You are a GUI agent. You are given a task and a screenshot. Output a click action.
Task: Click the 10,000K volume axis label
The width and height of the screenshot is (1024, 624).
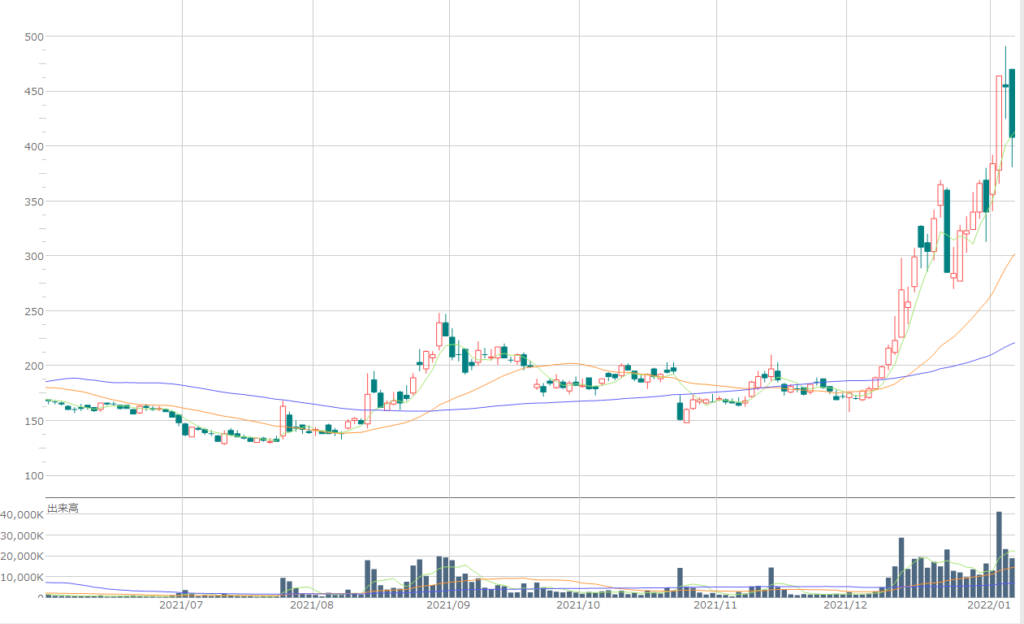click(22, 578)
